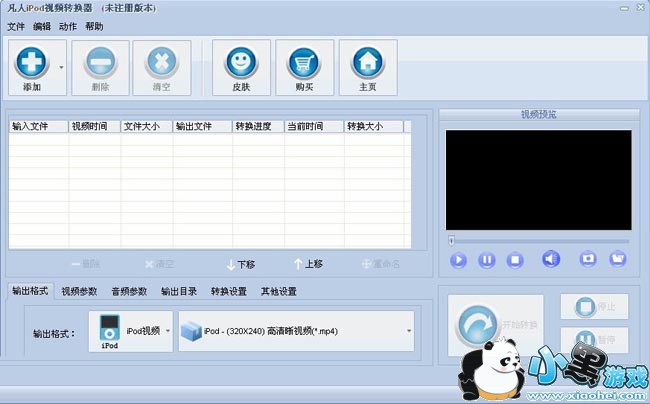Stop the video preview

tap(515, 260)
